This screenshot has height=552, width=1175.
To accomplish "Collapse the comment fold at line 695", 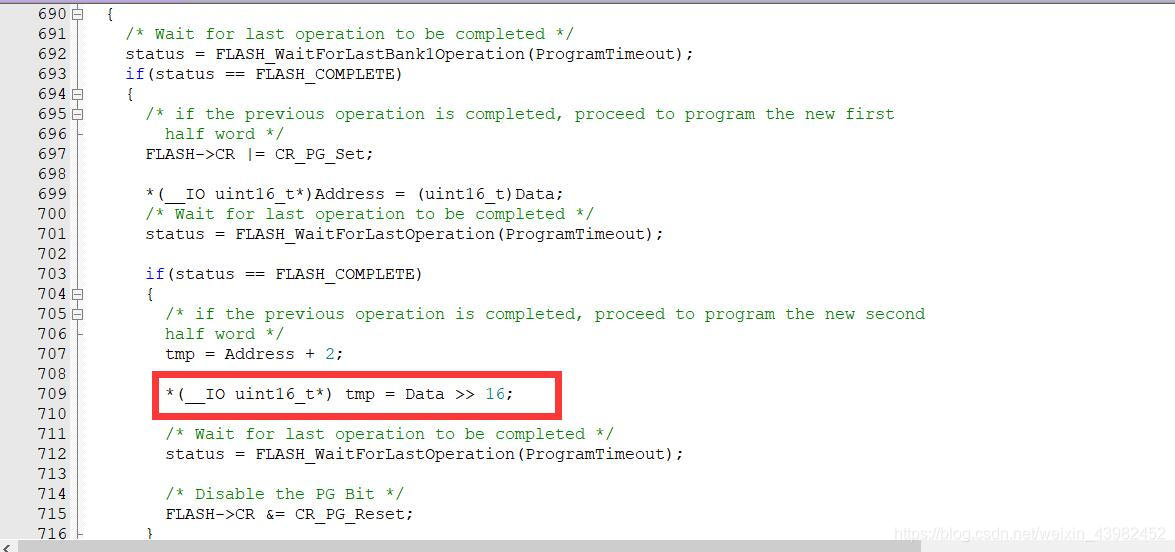I will point(78,114).
